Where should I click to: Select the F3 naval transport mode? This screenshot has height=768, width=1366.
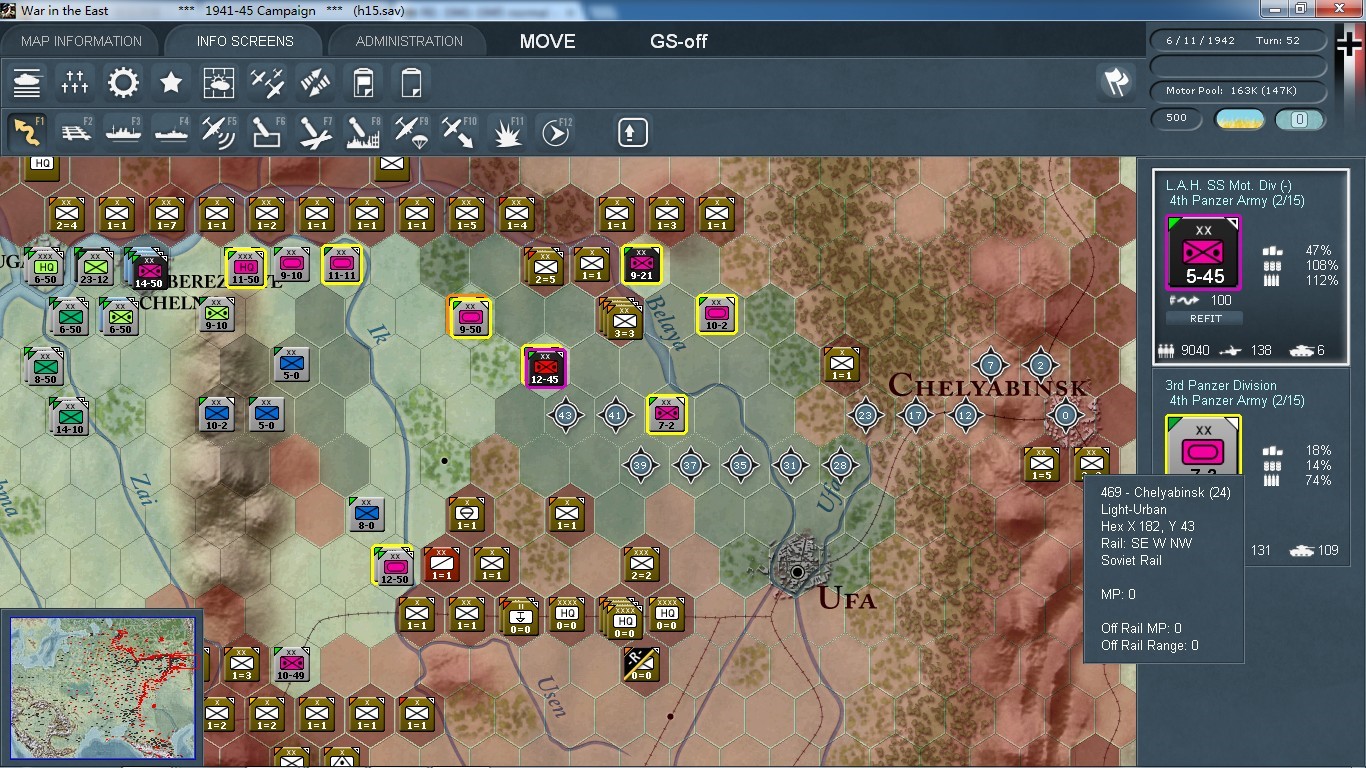coord(123,132)
